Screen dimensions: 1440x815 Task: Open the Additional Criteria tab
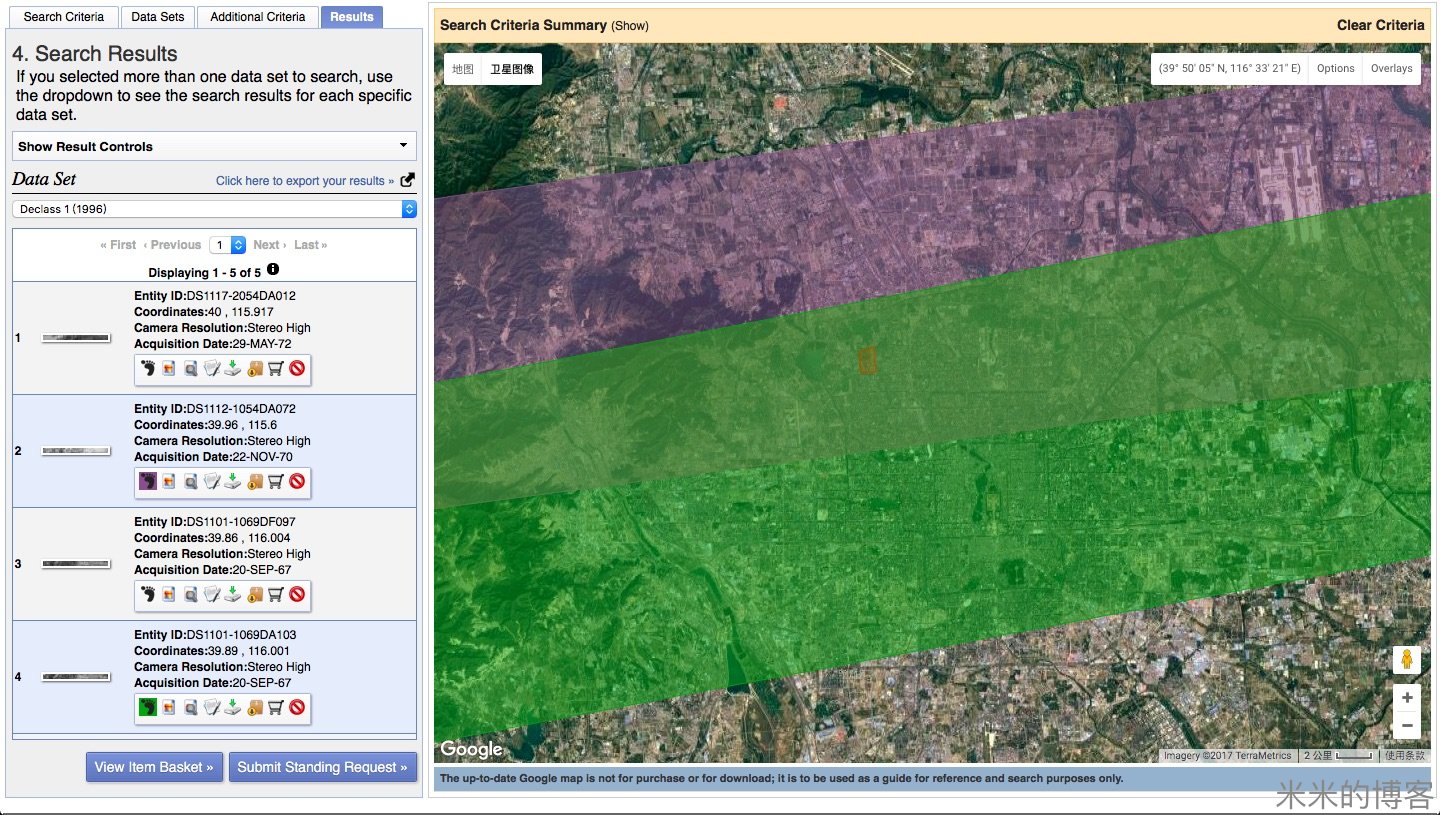[257, 17]
